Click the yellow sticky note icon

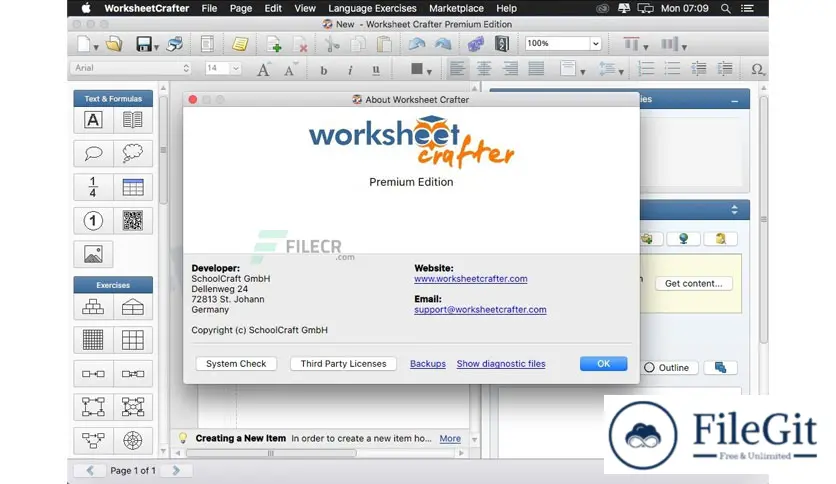(239, 44)
